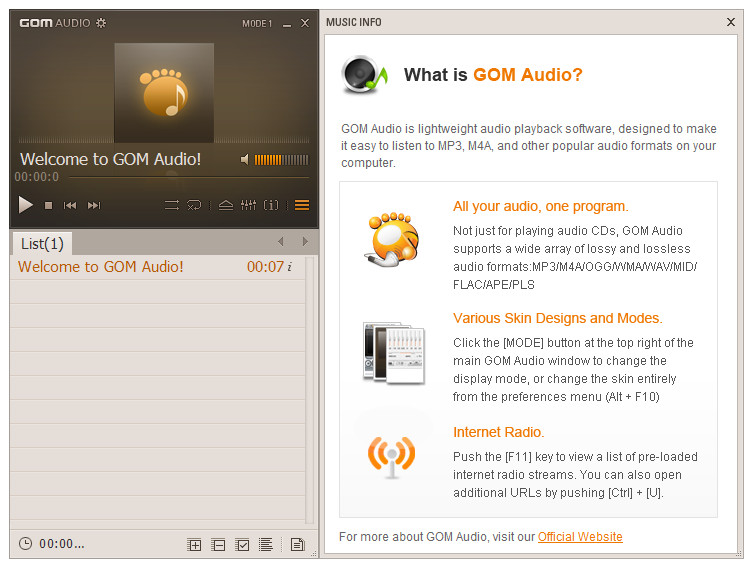Select the List(1) playlist tab
This screenshot has width=753, height=567.
click(42, 244)
